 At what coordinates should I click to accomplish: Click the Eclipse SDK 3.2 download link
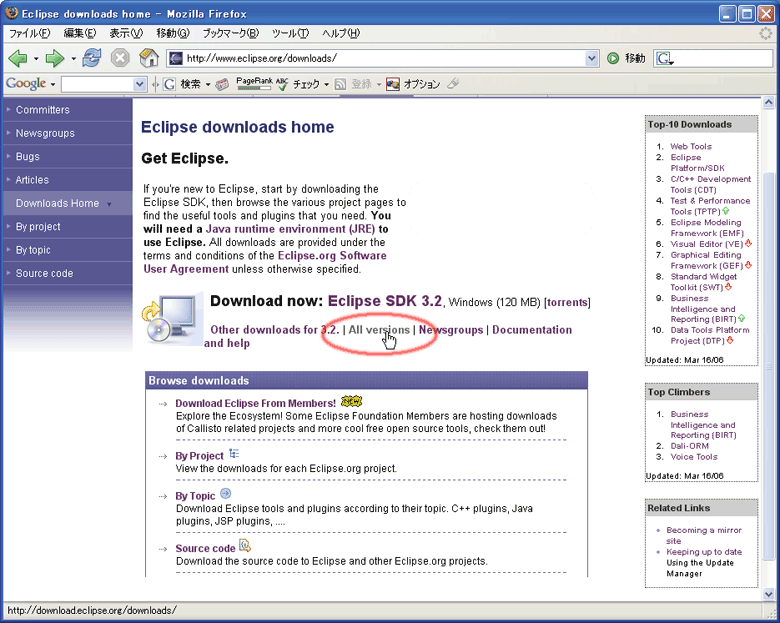coord(385,301)
